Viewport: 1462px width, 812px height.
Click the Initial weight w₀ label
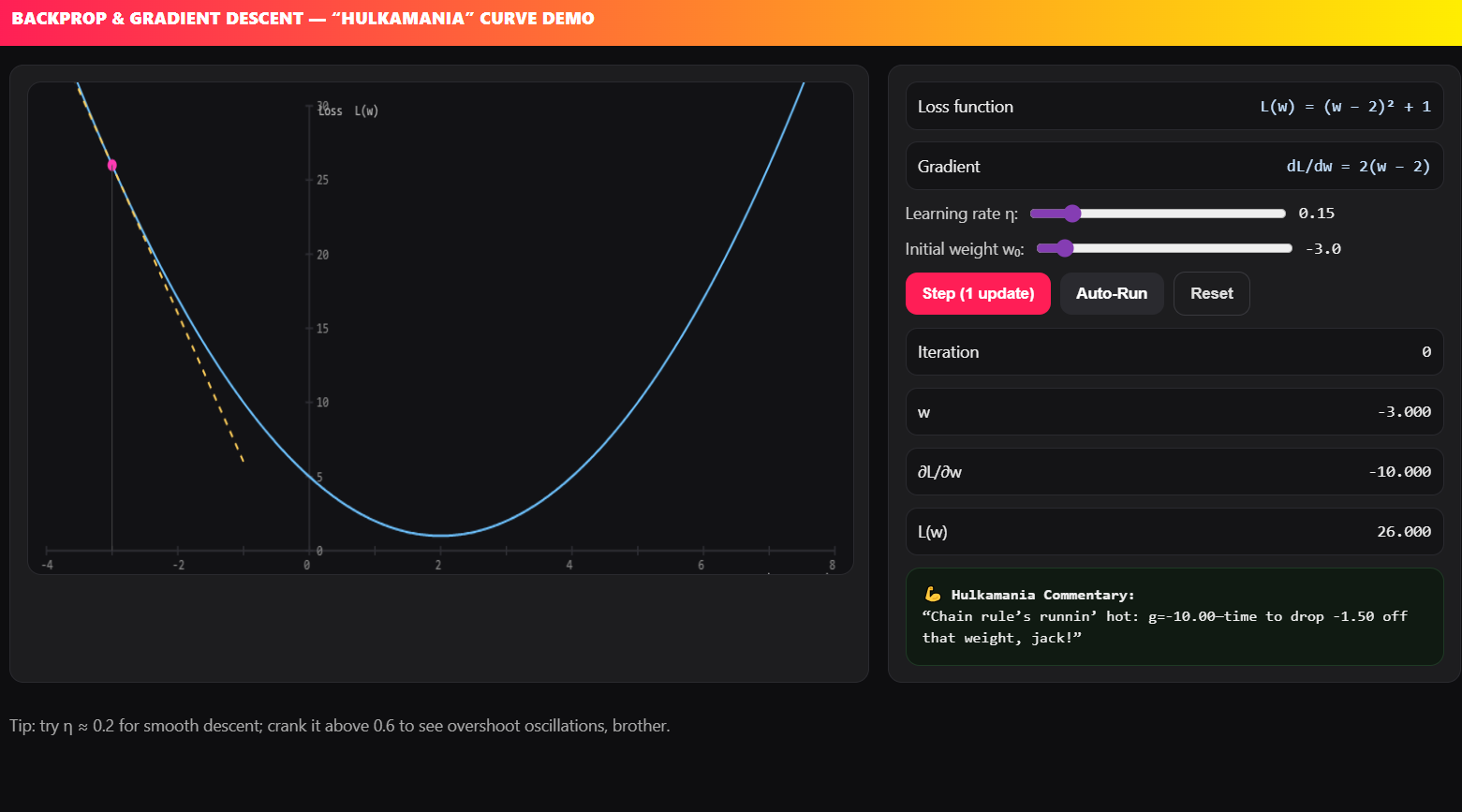(965, 249)
